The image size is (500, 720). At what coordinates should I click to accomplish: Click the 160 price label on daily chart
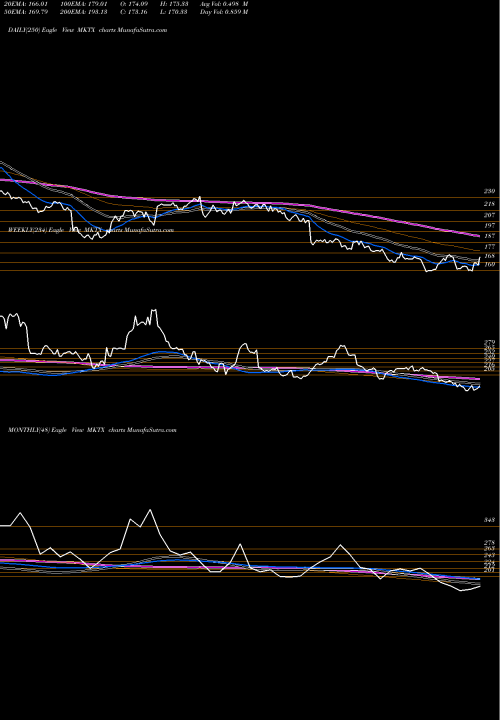point(489,264)
